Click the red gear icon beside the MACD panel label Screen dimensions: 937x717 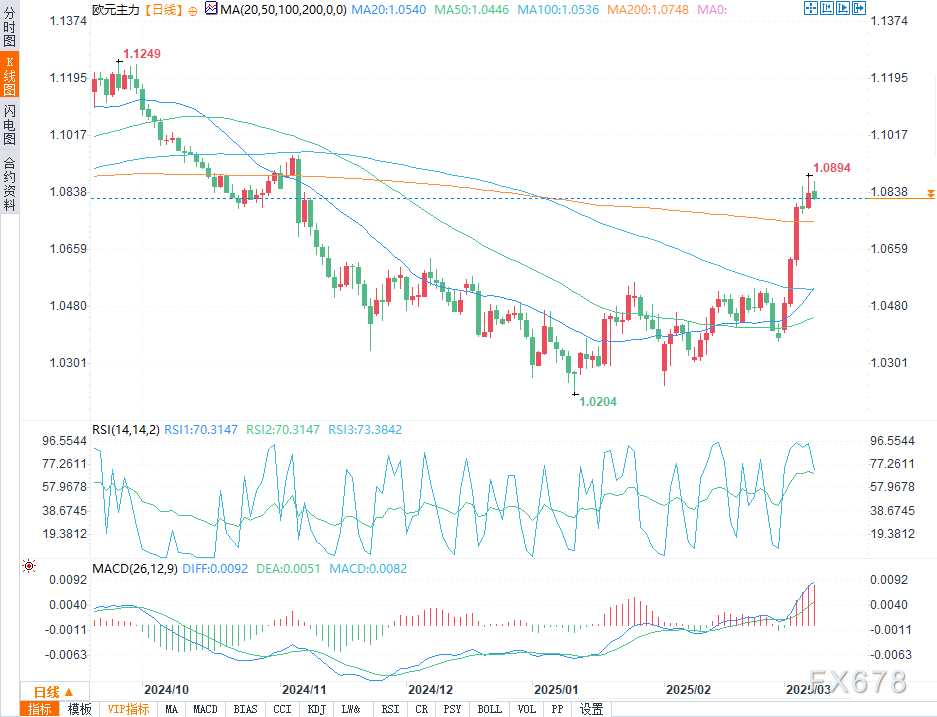coord(30,567)
